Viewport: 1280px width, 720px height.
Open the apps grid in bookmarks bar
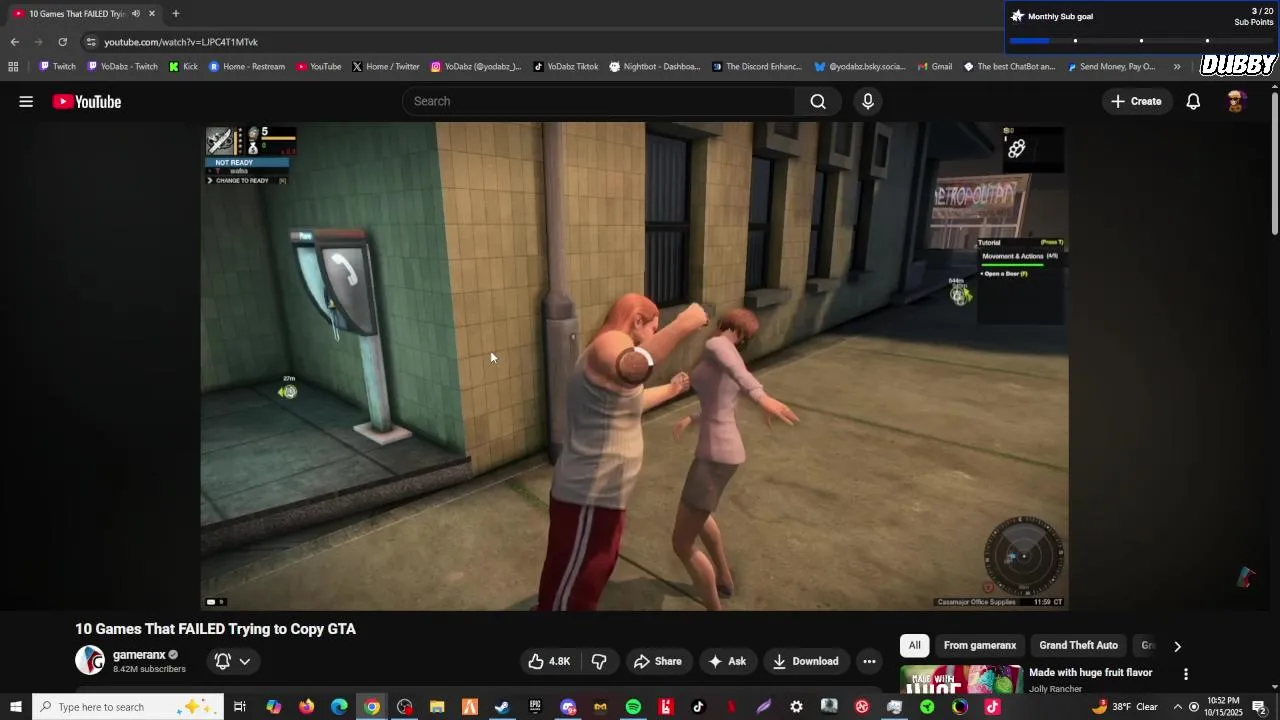[x=13, y=67]
